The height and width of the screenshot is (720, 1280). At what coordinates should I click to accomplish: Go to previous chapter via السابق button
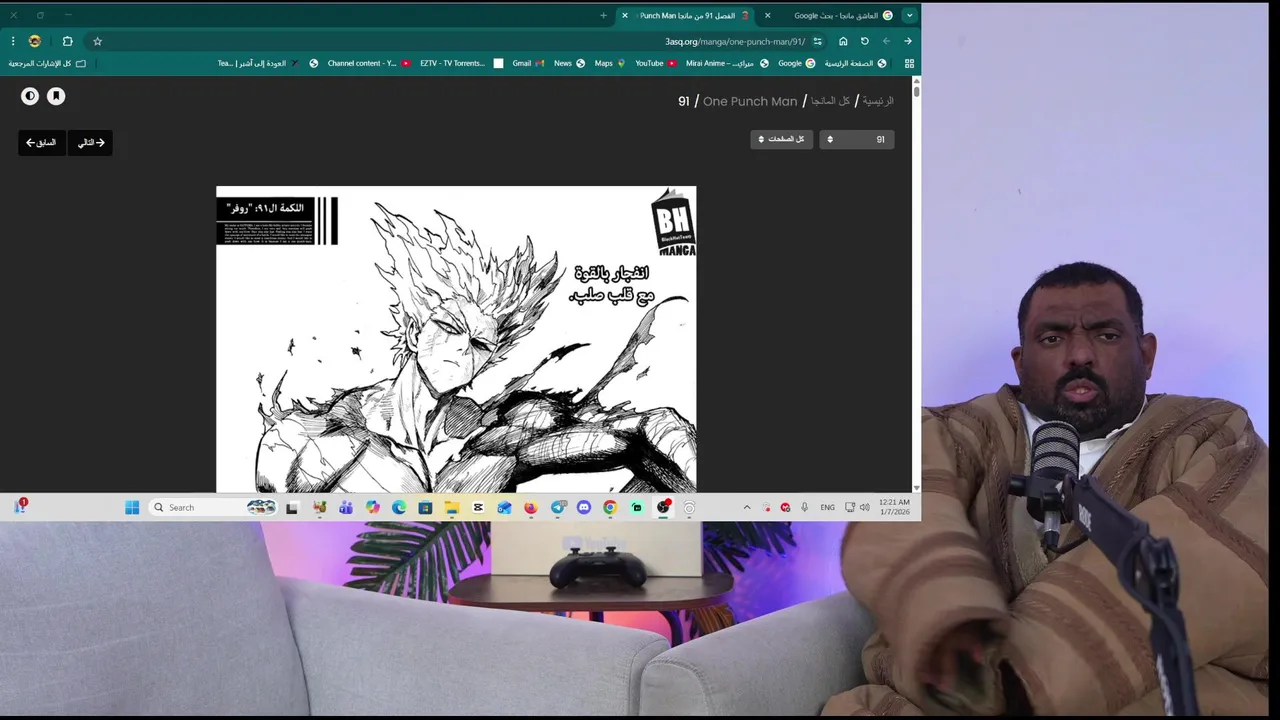coord(41,143)
